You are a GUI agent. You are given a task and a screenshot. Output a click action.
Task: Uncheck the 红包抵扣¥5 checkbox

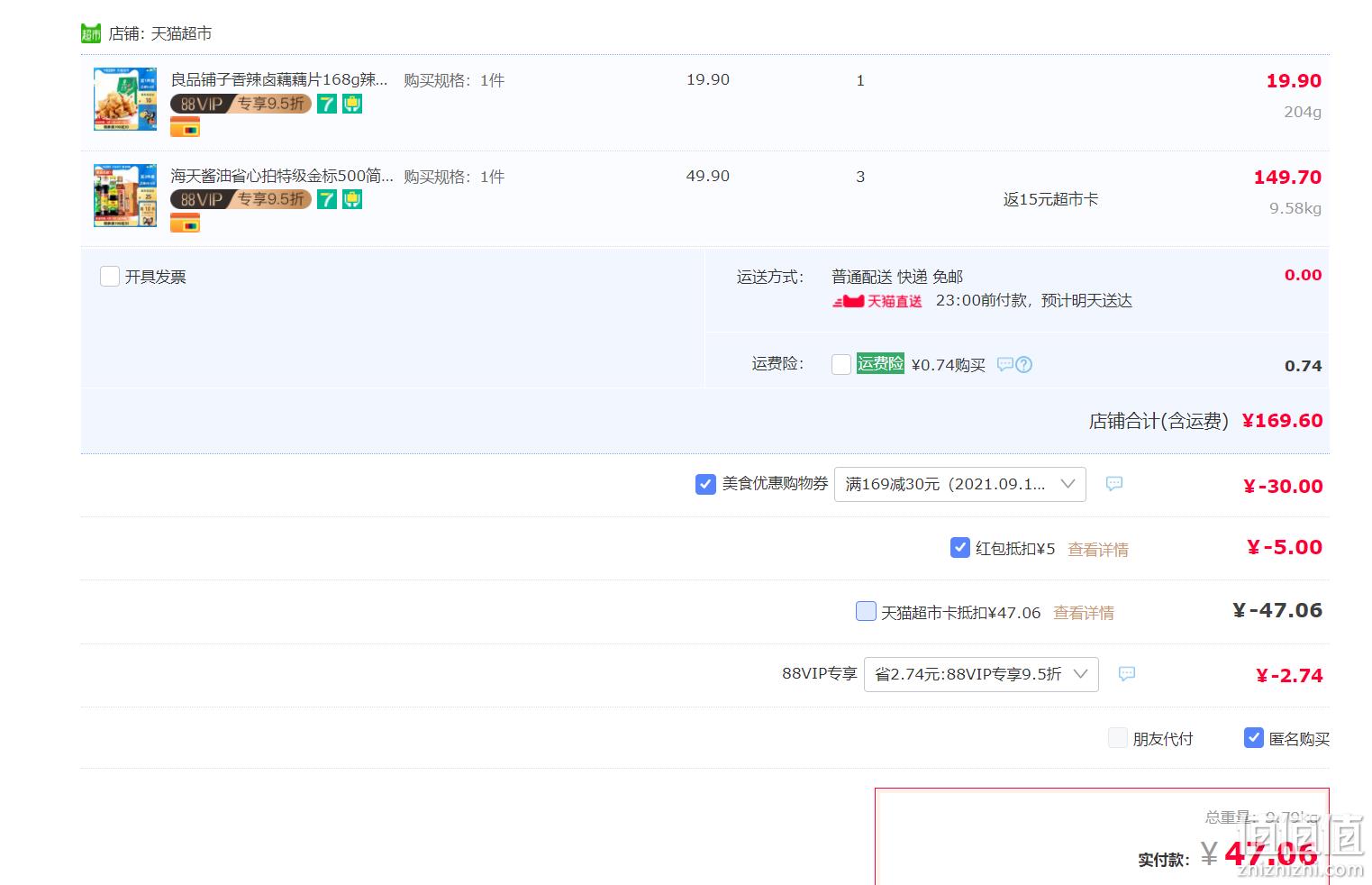(960, 547)
